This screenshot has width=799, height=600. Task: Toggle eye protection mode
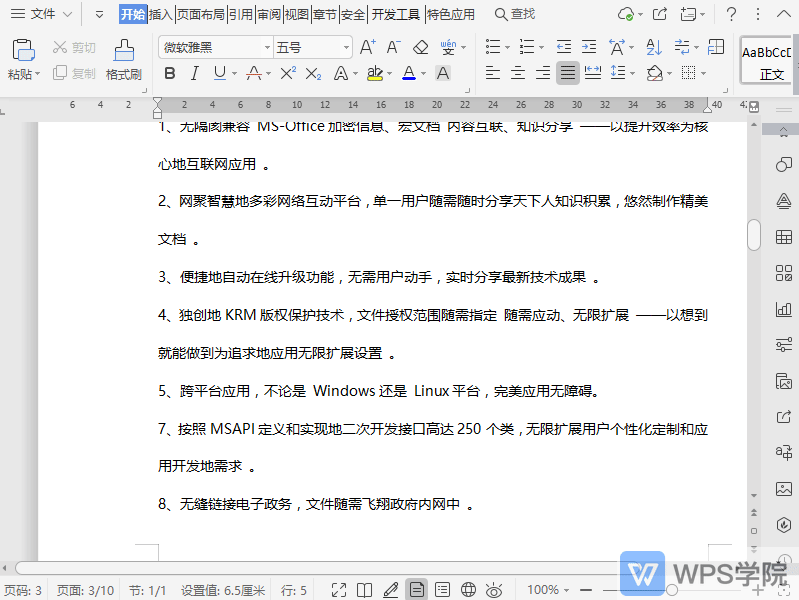(x=494, y=590)
